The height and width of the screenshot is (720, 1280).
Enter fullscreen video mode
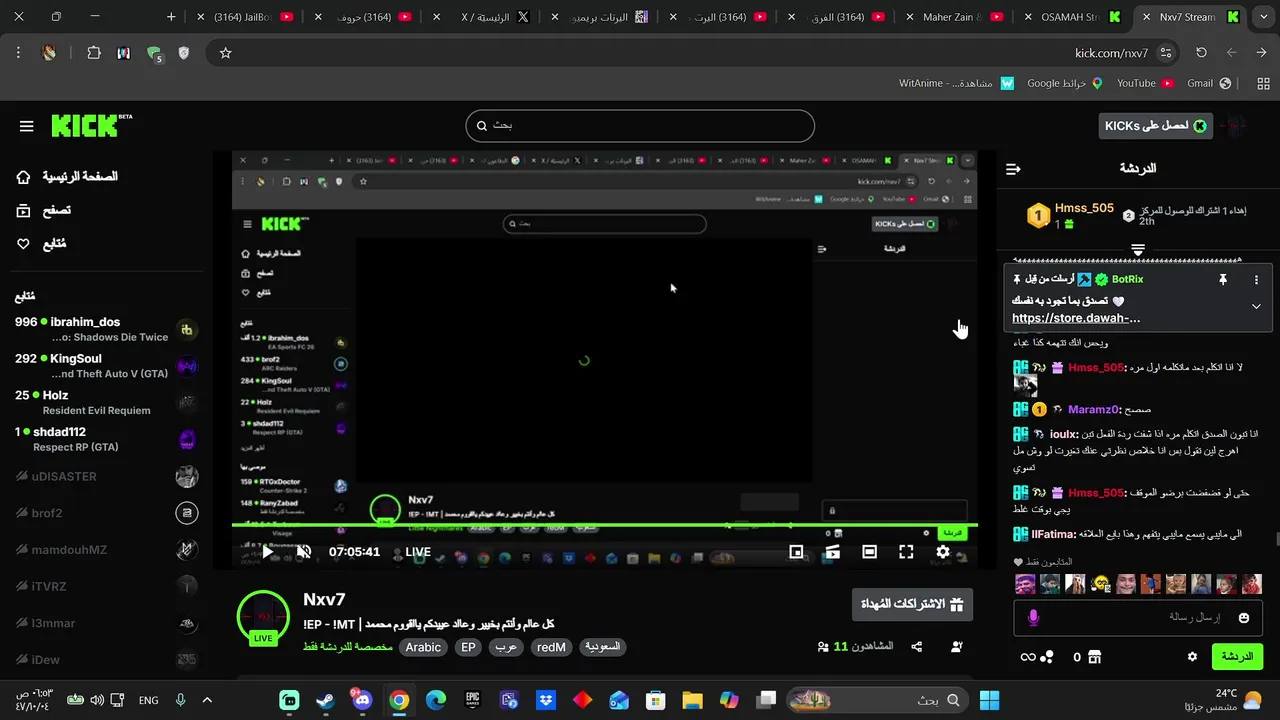(906, 552)
